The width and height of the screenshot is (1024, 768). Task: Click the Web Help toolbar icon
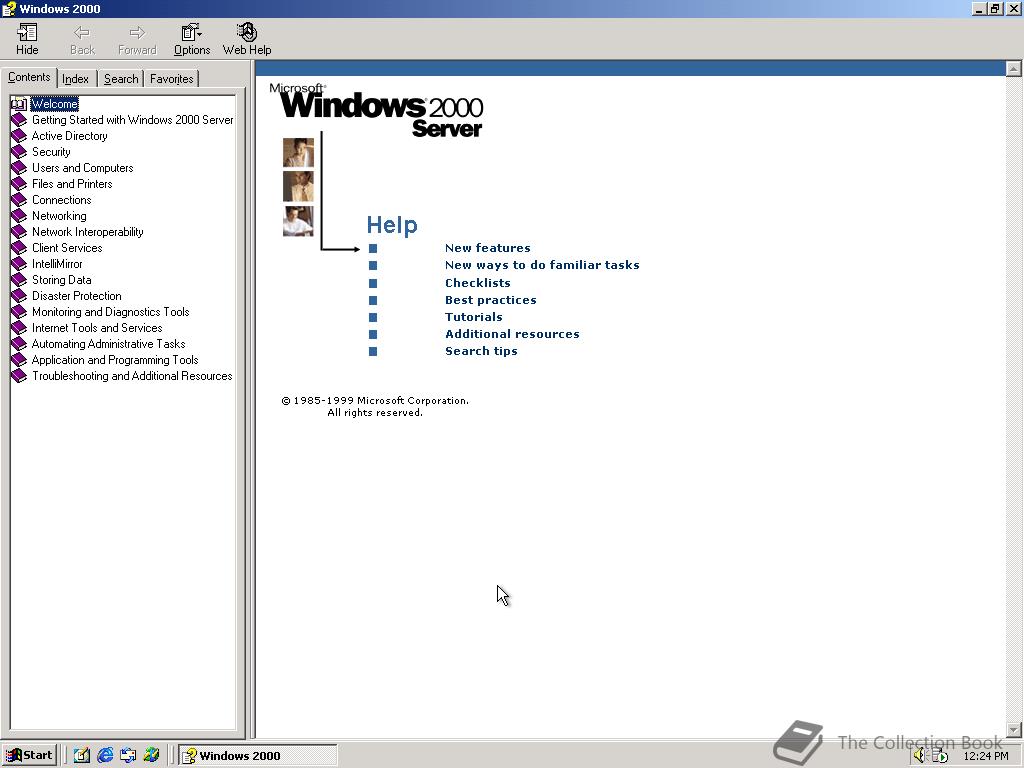point(247,39)
